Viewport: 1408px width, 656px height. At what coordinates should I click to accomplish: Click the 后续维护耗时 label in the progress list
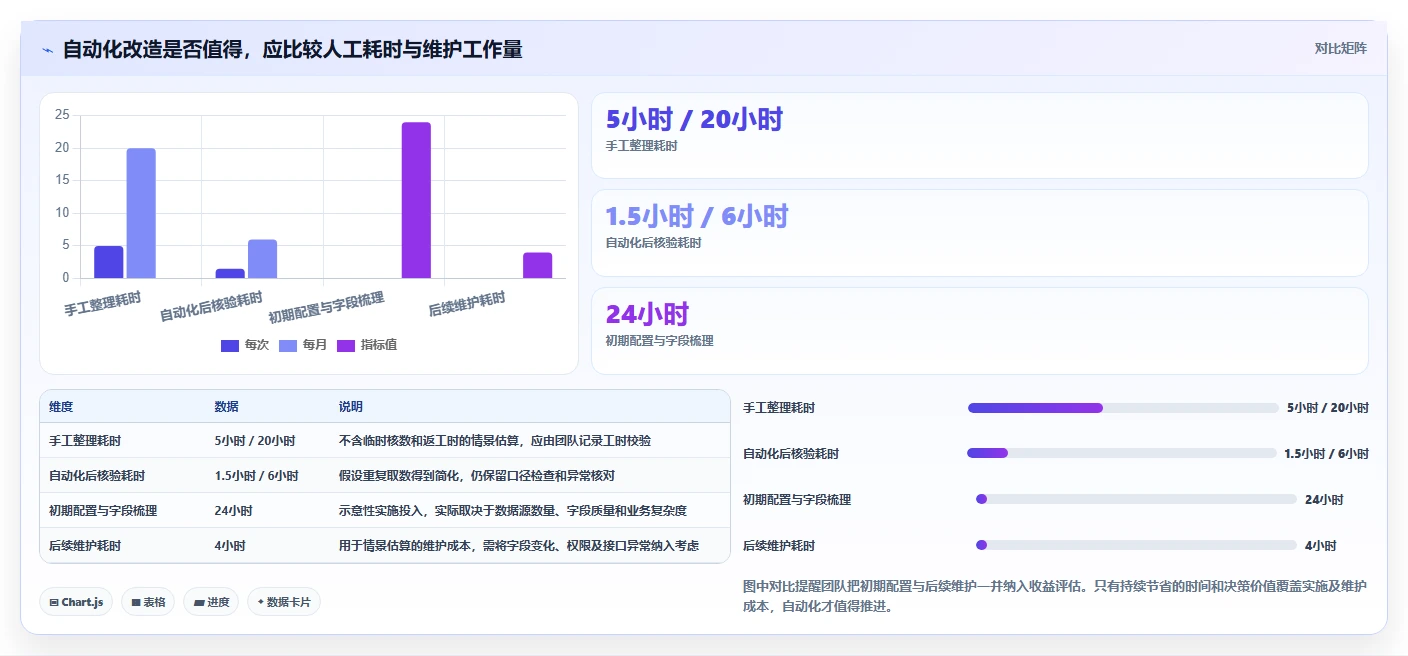pyautogui.click(x=779, y=546)
